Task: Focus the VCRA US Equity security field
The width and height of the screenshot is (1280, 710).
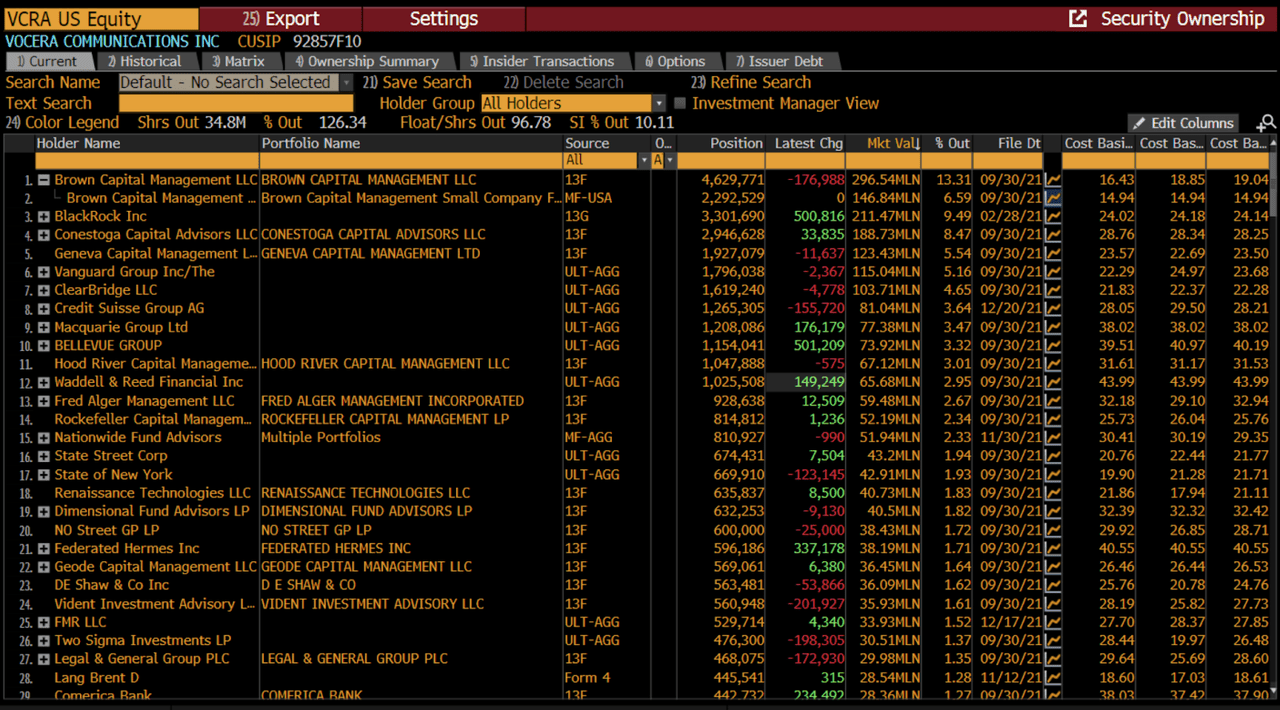Action: pyautogui.click(x=100, y=19)
